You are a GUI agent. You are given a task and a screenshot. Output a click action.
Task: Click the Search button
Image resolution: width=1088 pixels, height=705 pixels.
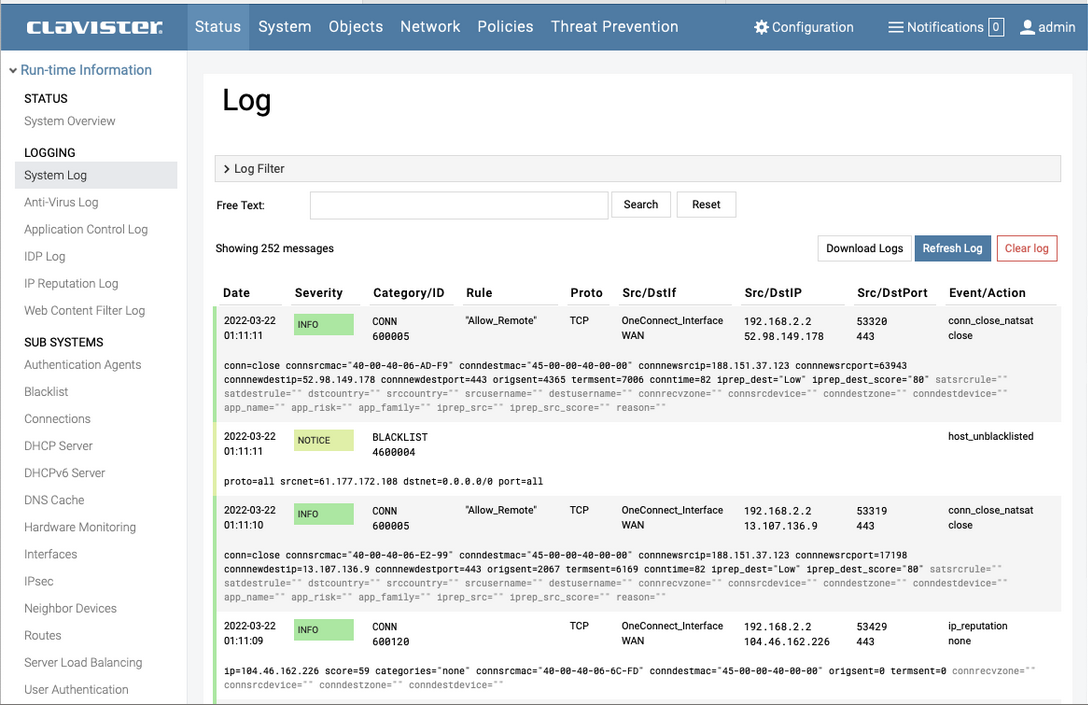tap(641, 204)
